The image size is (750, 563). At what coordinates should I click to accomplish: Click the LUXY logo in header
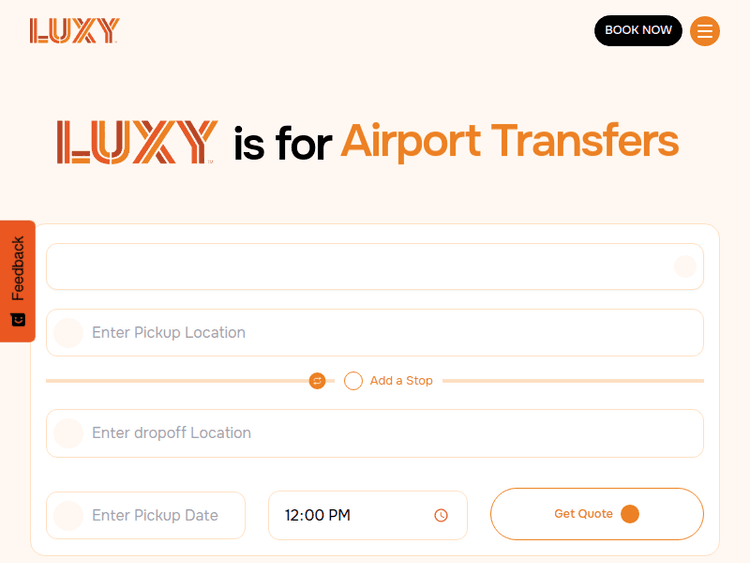75,31
